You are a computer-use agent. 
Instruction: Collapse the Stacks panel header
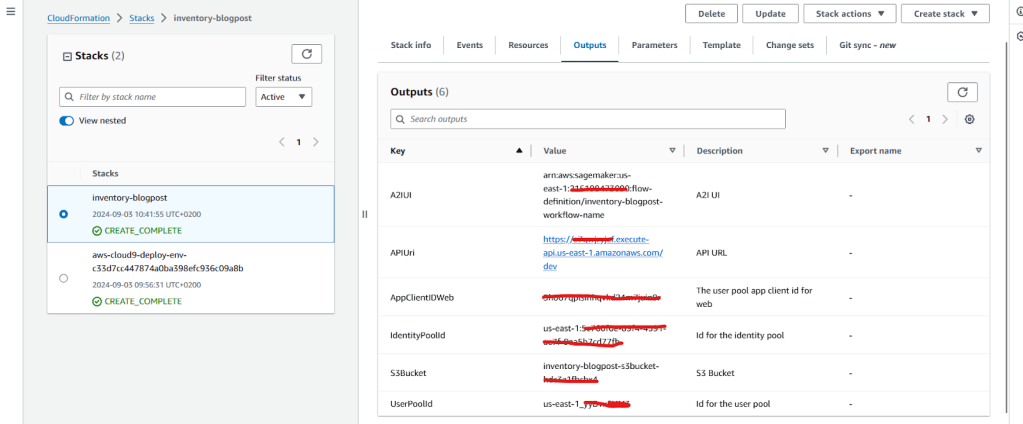[x=67, y=56]
